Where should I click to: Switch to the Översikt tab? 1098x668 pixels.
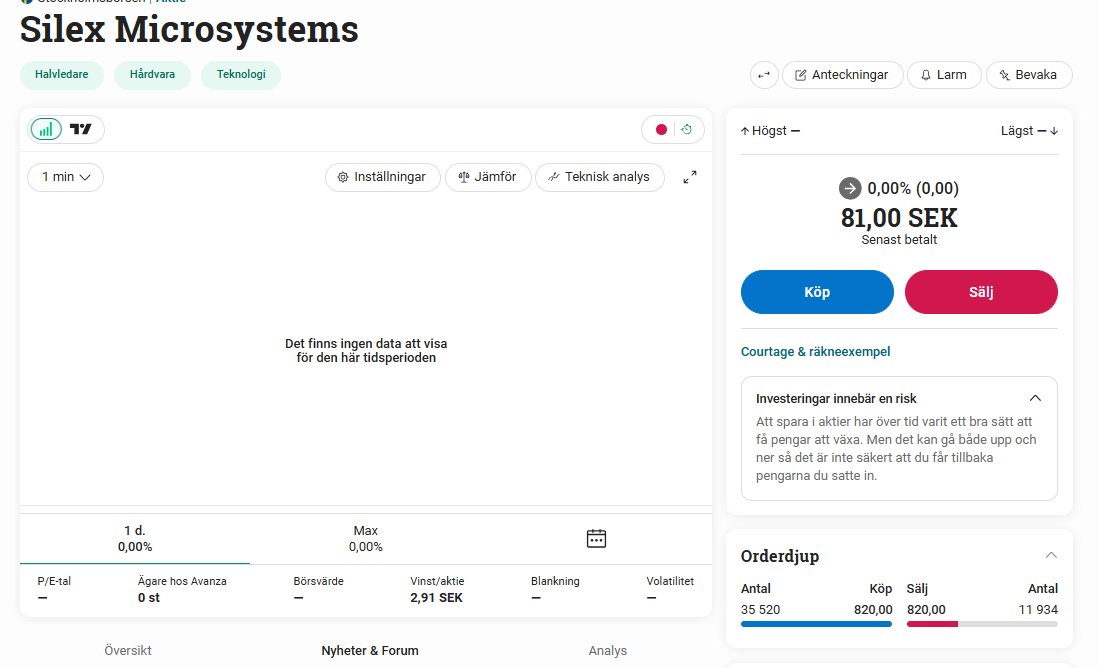point(127,650)
